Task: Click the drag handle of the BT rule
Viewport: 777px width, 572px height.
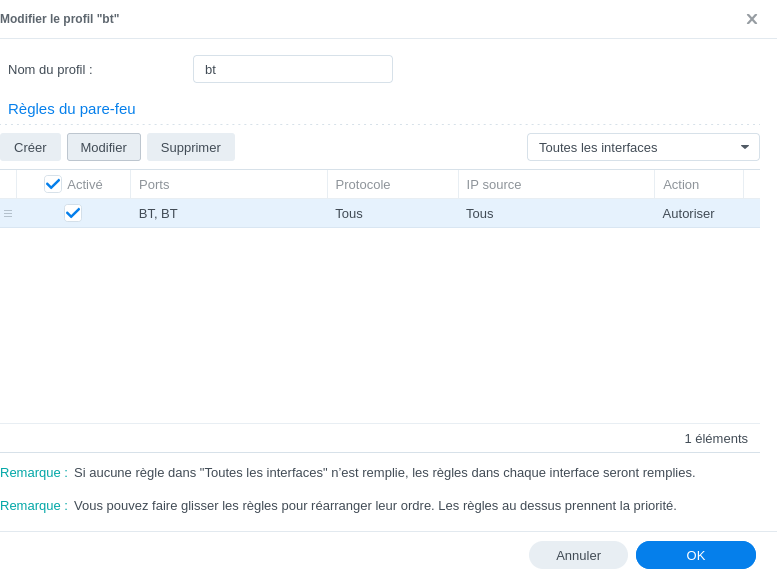Action: coord(8,213)
